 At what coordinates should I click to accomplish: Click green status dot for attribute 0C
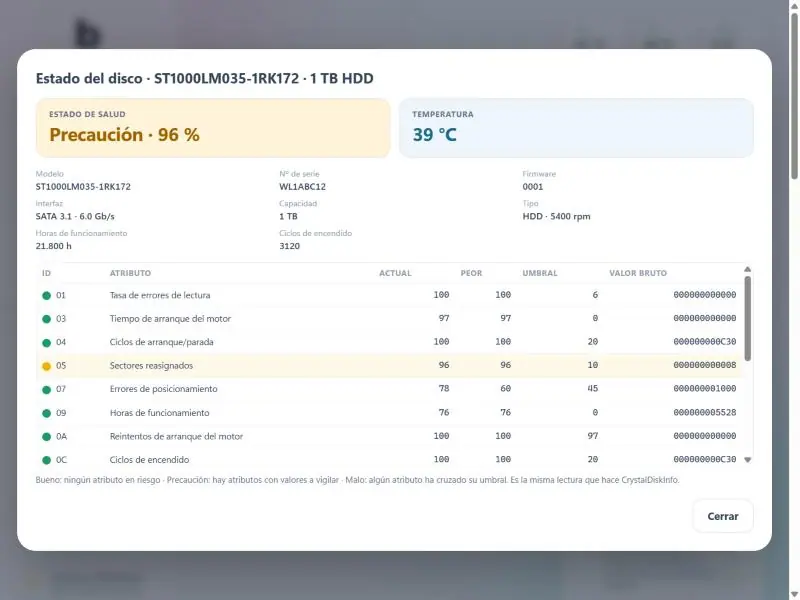pos(46,460)
